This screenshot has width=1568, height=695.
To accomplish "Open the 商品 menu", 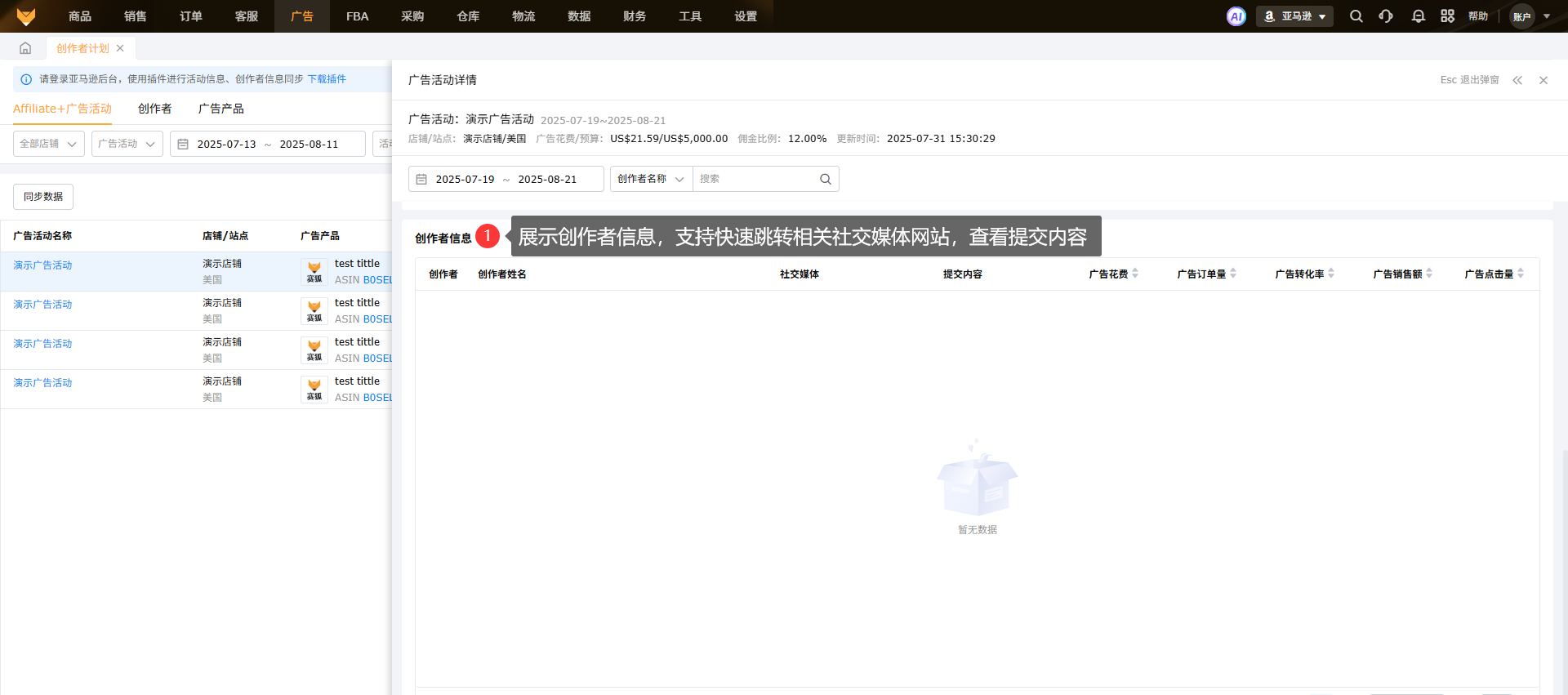I will (x=80, y=16).
